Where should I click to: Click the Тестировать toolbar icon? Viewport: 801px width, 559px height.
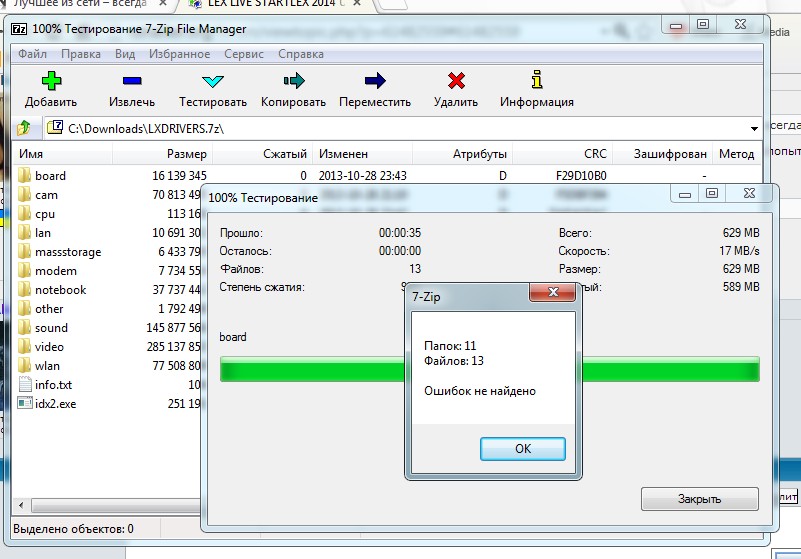[213, 81]
